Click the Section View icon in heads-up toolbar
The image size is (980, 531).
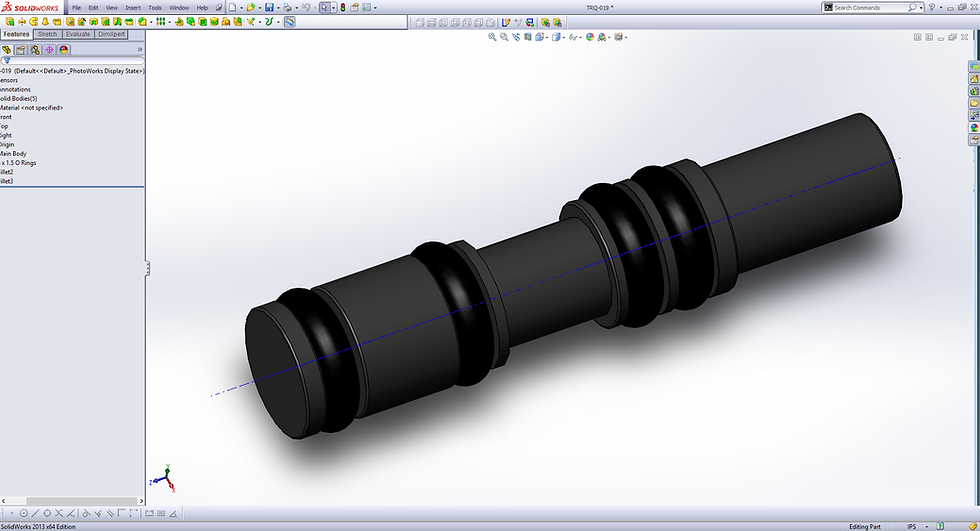(x=528, y=37)
